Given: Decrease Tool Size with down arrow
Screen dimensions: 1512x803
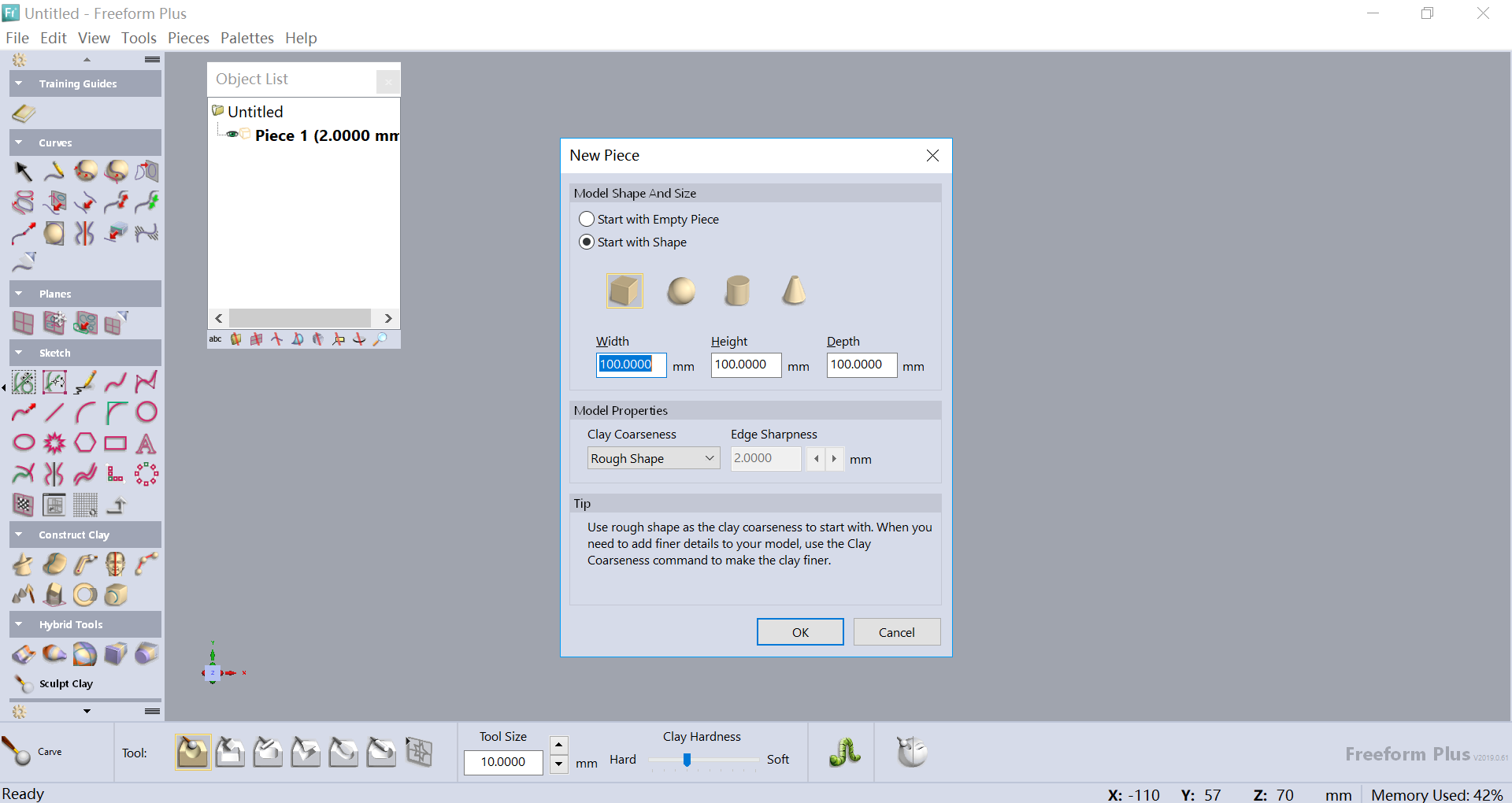Looking at the screenshot, I should 558,764.
